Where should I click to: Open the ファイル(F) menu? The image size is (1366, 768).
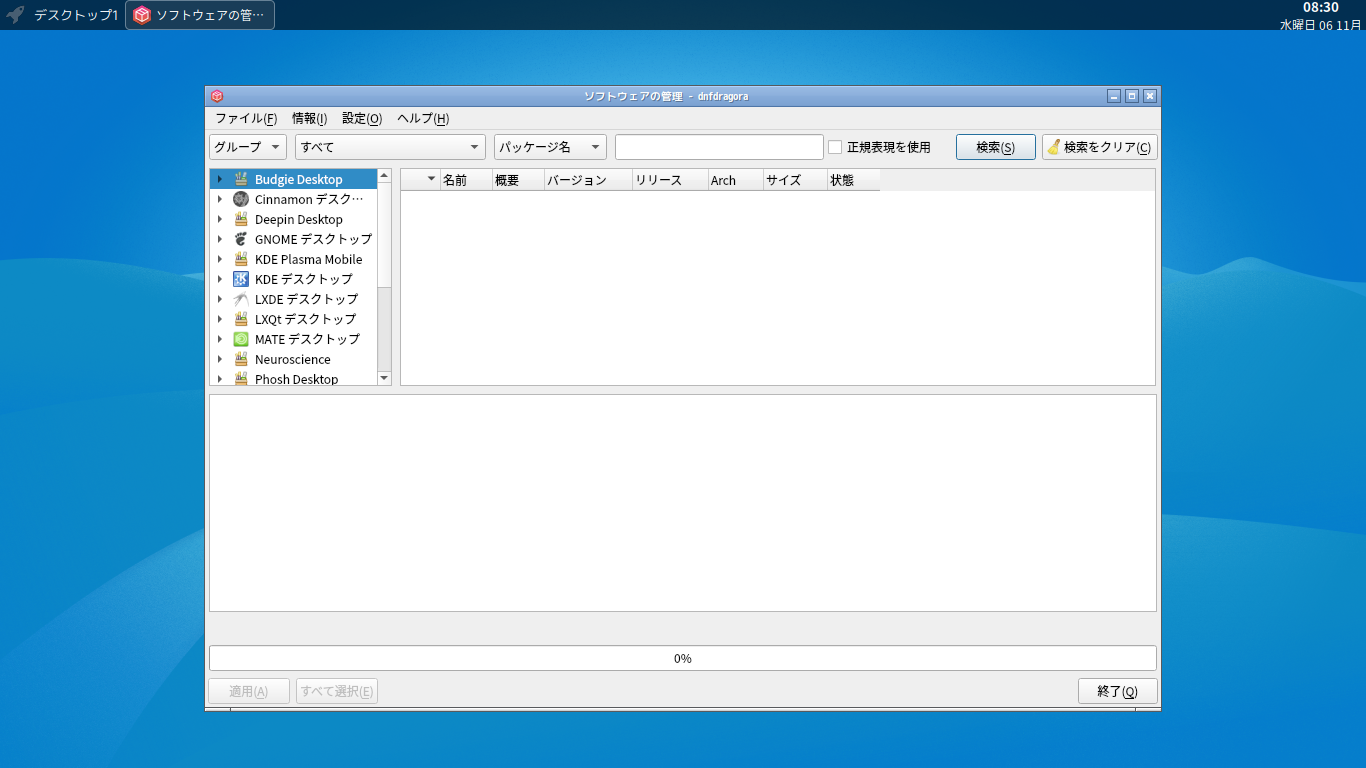(x=246, y=118)
